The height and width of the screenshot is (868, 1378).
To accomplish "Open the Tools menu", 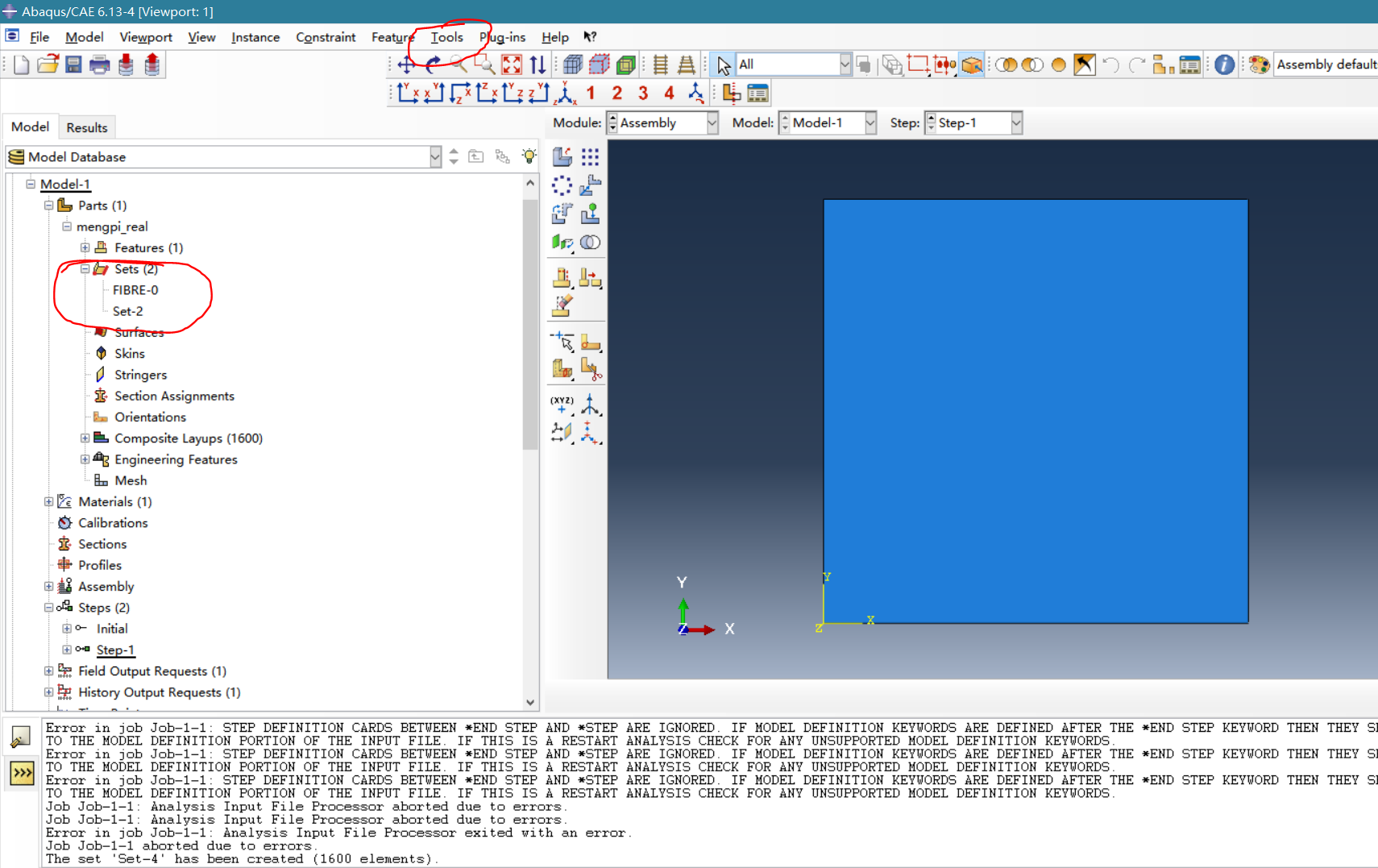I will click(446, 37).
